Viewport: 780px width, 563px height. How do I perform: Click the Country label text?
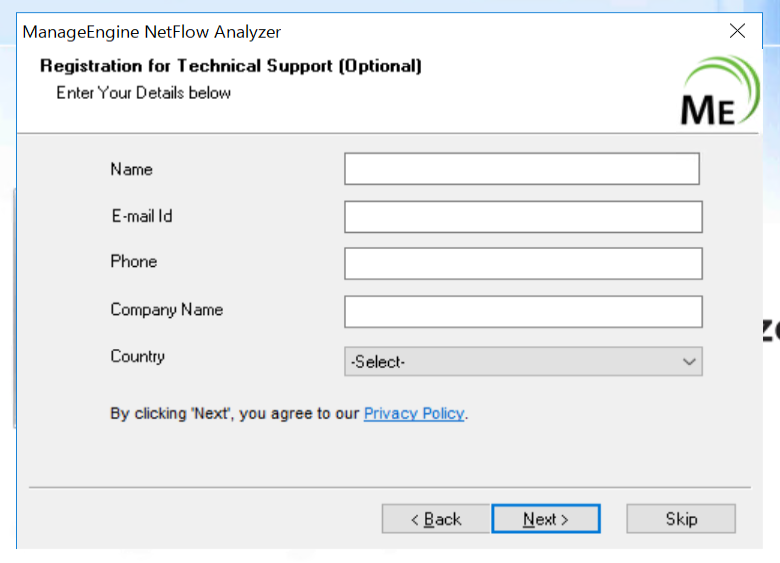pos(138,356)
